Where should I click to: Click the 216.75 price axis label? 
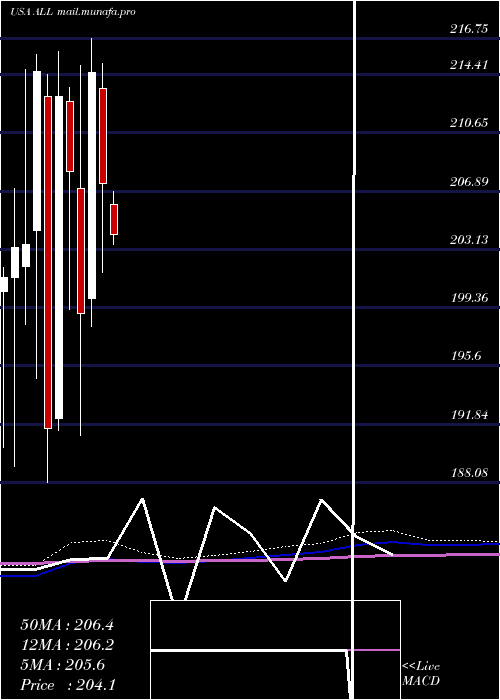tap(469, 29)
